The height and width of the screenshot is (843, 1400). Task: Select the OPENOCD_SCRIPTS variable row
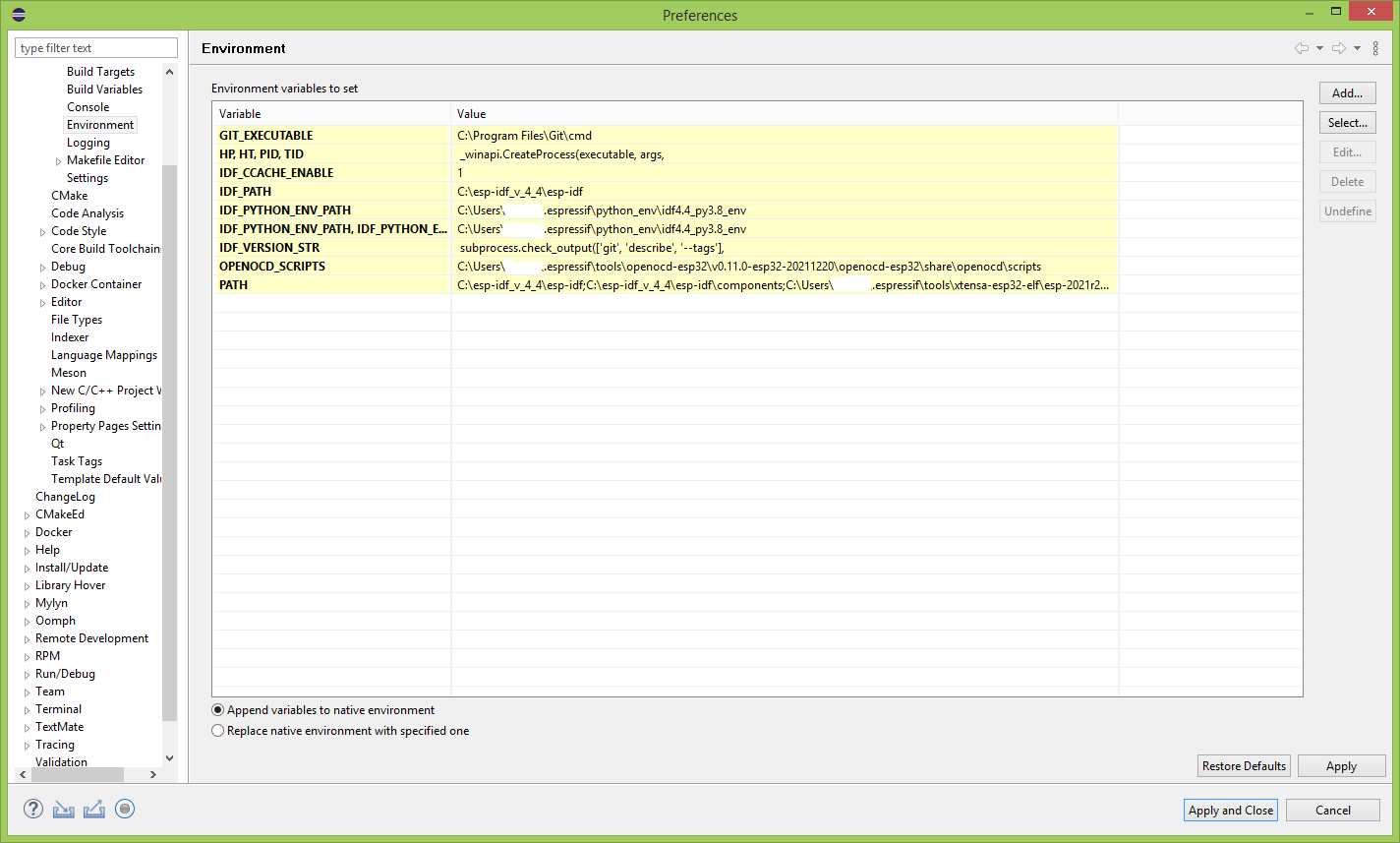click(666, 266)
